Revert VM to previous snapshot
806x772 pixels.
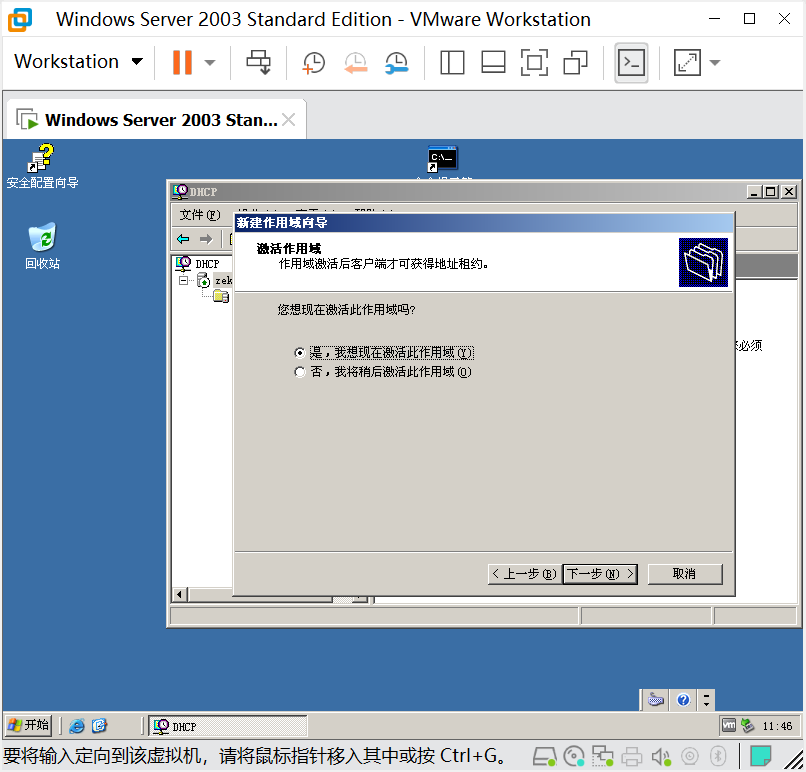(x=356, y=63)
